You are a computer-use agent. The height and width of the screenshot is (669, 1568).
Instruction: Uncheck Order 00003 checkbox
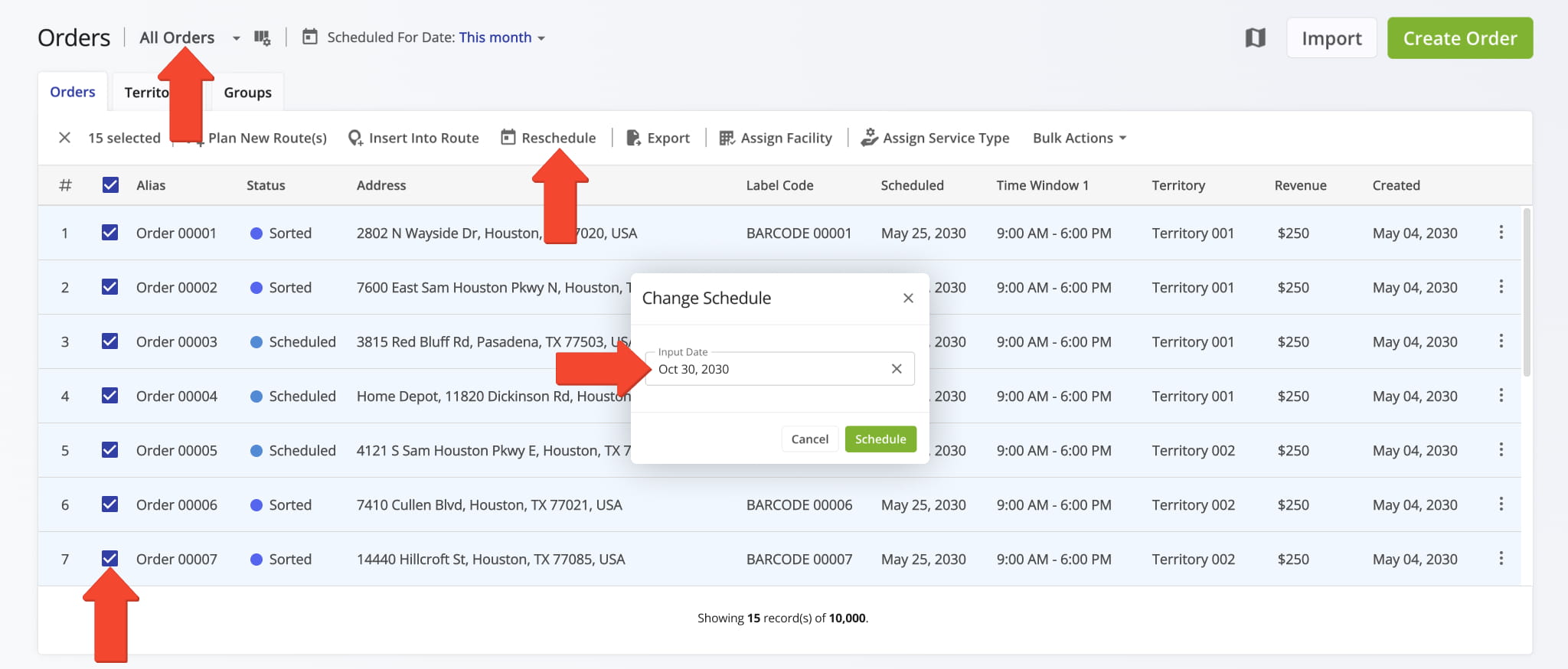click(110, 341)
